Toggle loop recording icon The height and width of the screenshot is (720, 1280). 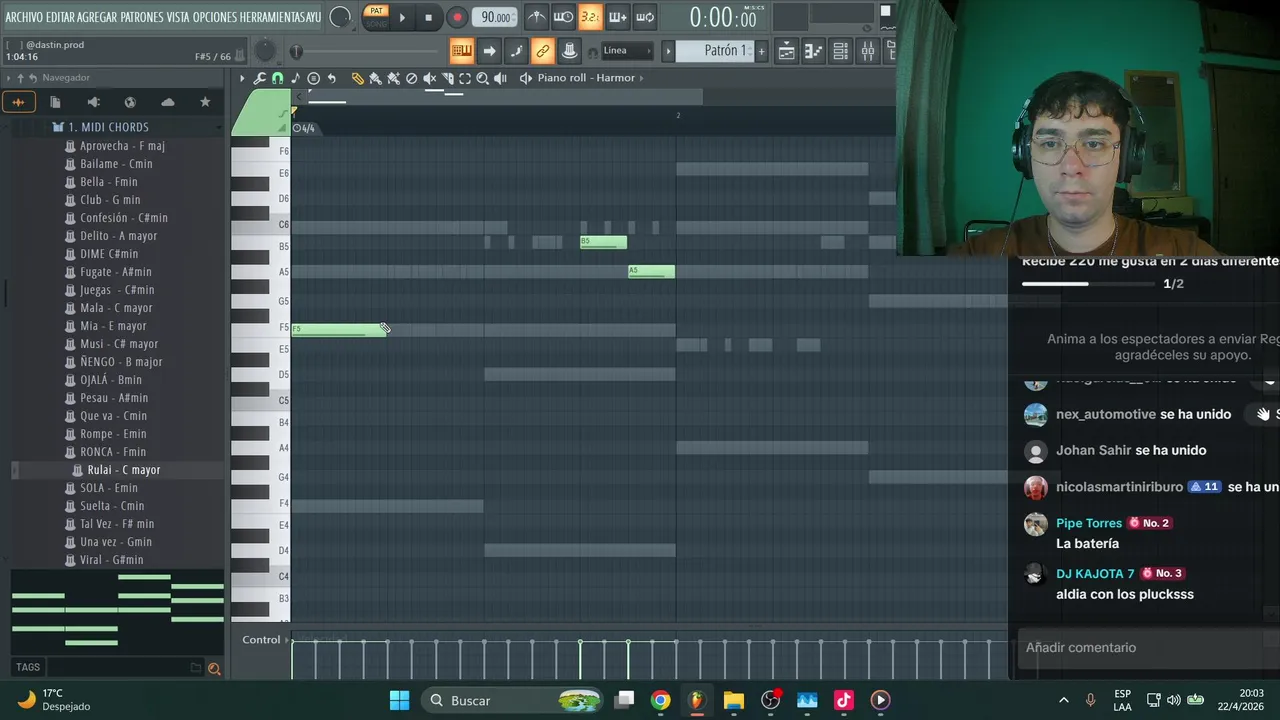point(645,17)
